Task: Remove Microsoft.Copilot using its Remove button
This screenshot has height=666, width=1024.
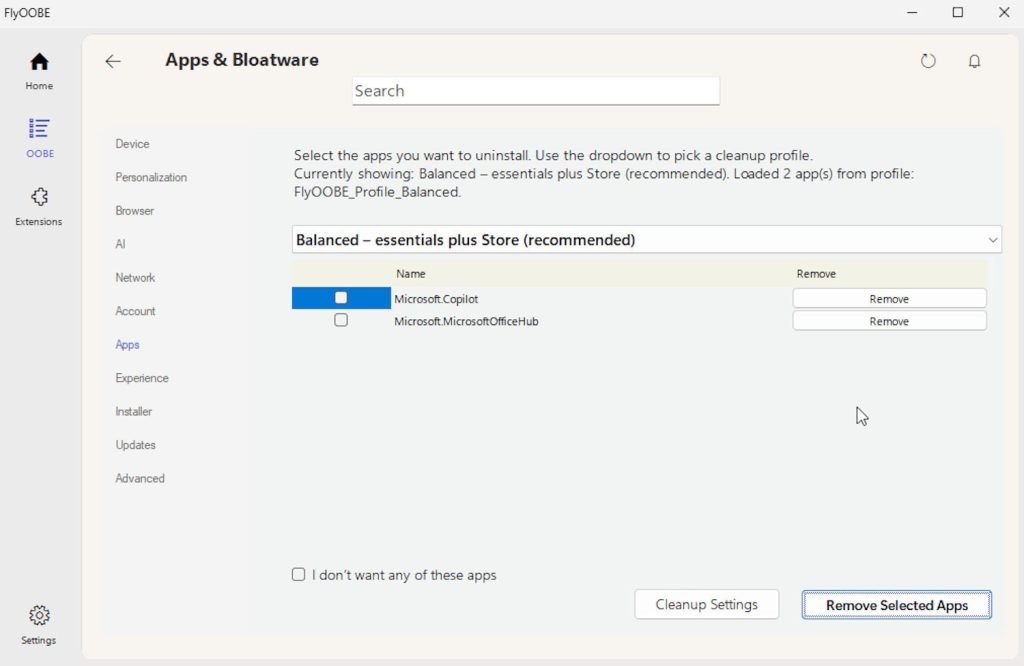Action: click(x=889, y=298)
